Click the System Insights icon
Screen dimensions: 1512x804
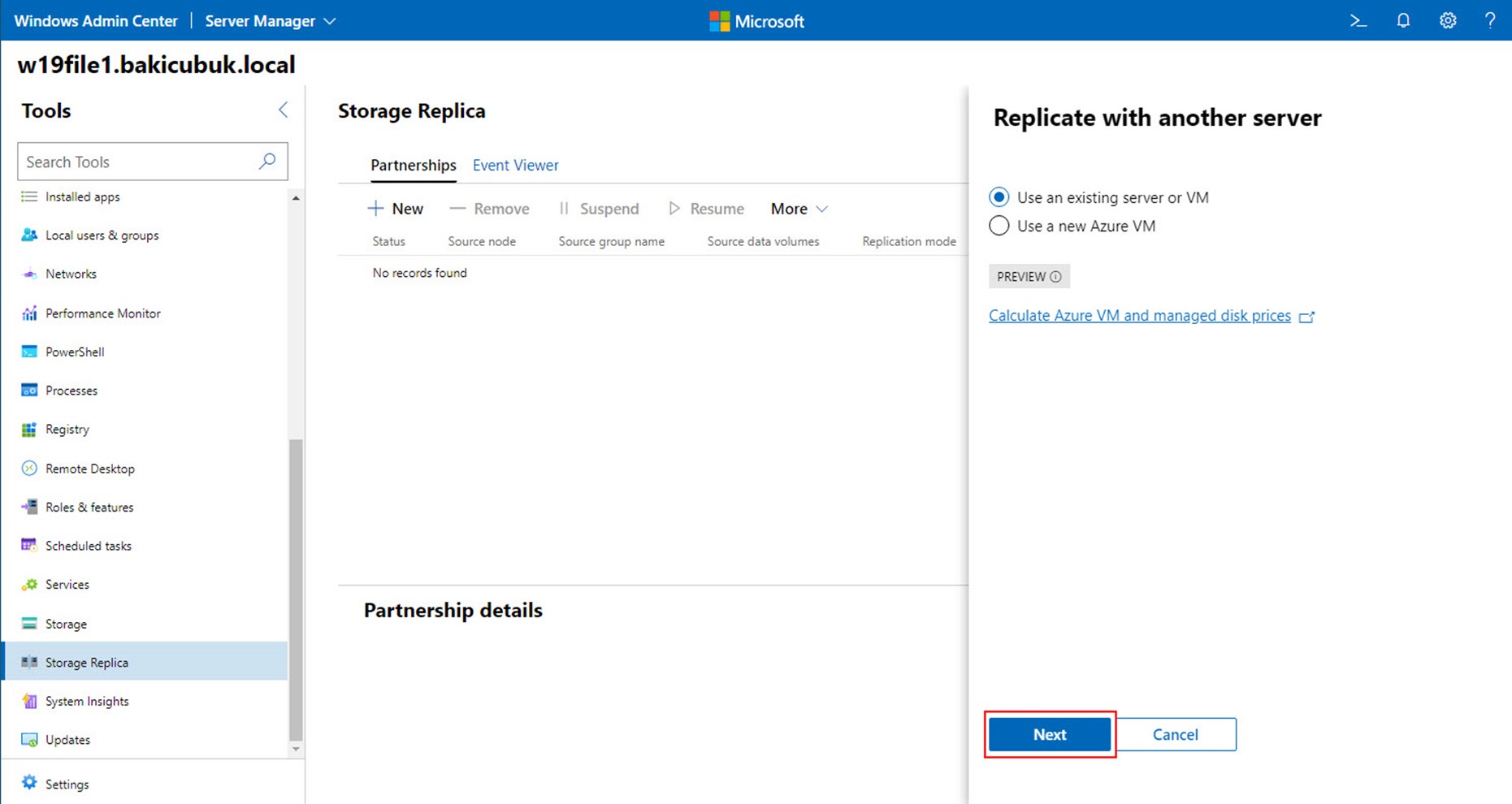coord(29,701)
